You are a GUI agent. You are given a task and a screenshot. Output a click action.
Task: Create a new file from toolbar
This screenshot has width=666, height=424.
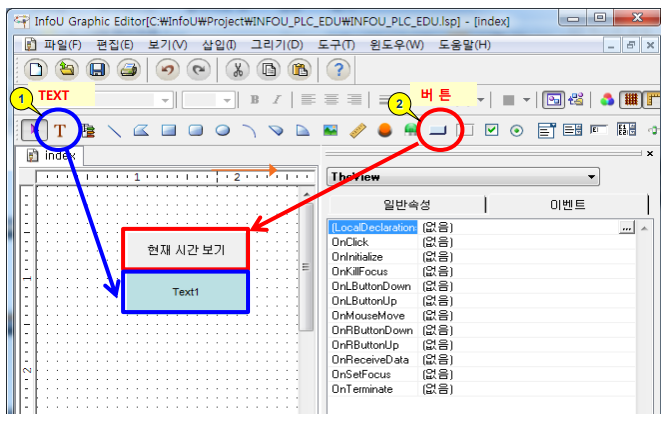36,69
